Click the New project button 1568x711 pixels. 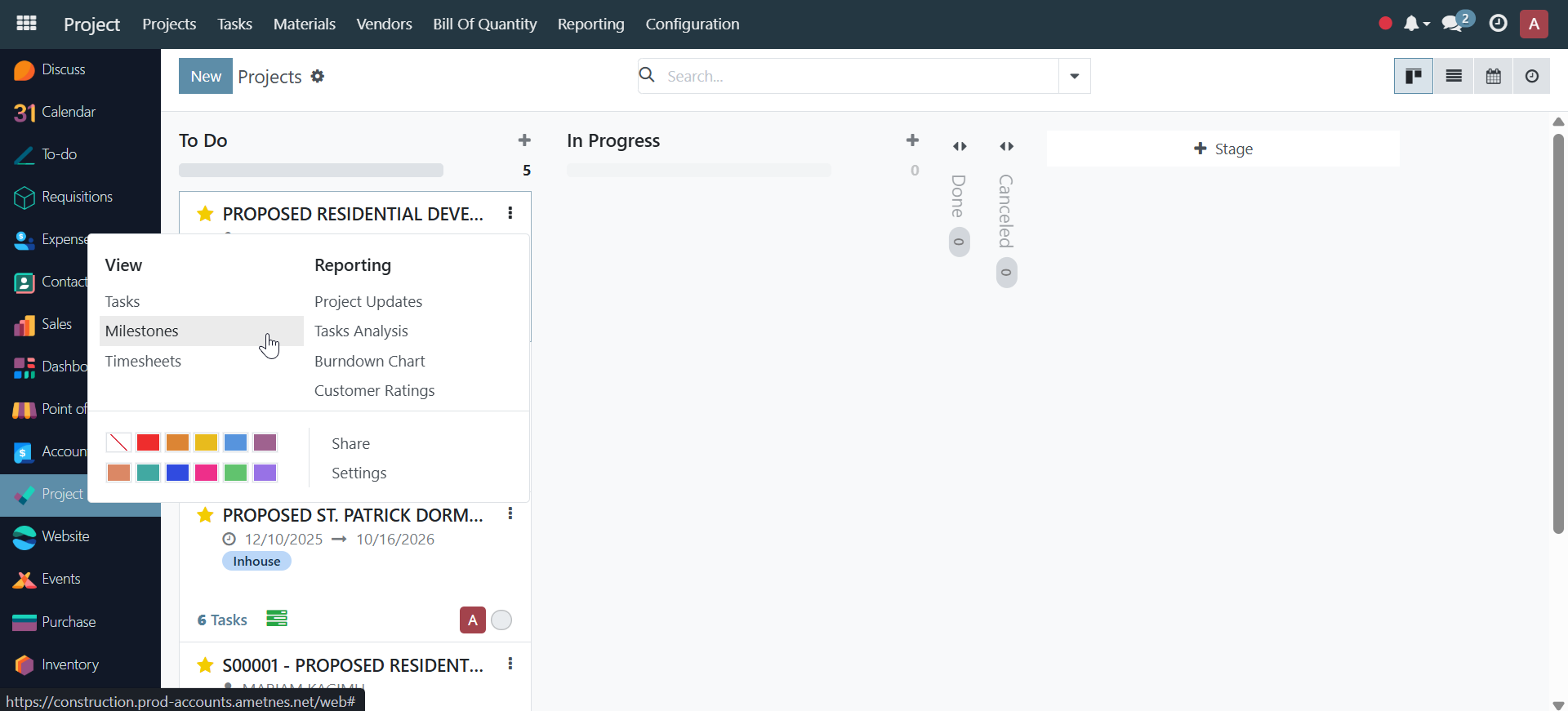click(x=205, y=76)
